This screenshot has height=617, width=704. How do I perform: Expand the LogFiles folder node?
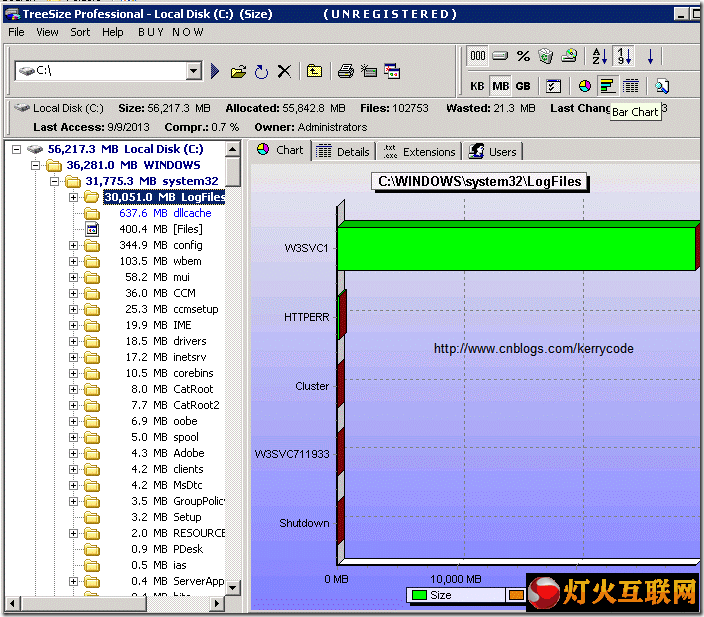(x=73, y=197)
